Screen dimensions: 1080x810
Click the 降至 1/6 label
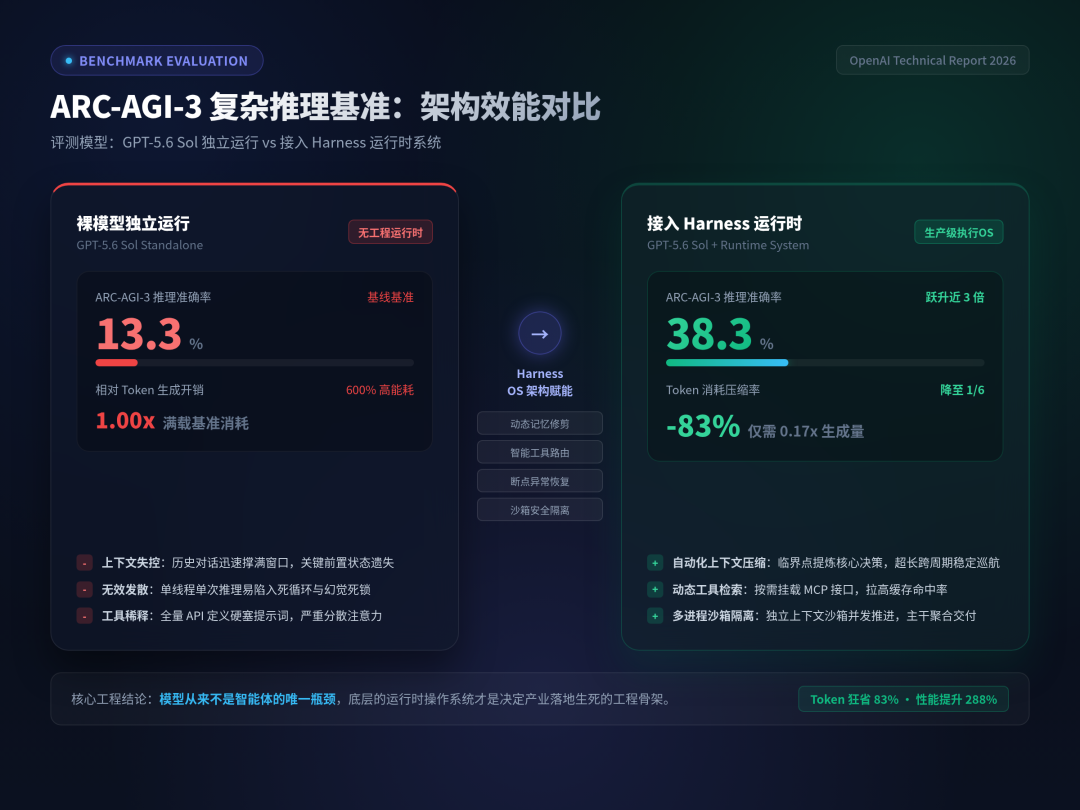click(x=962, y=390)
